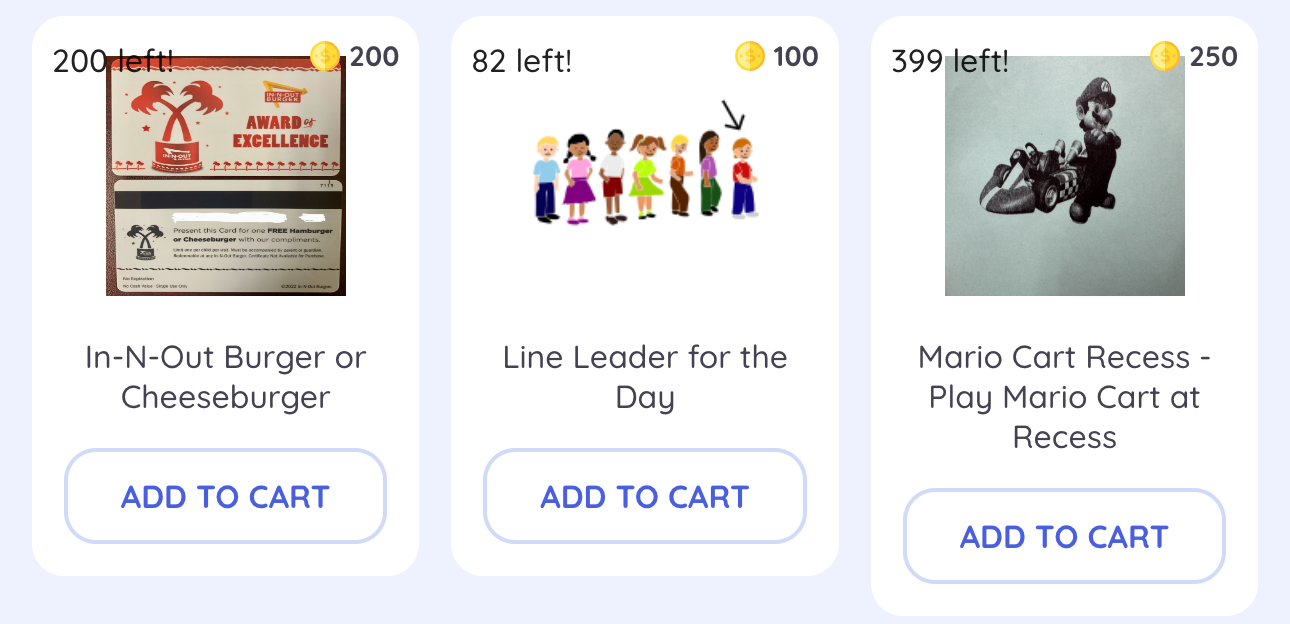The width and height of the screenshot is (1290, 624).
Task: Click the In-N-Out Burger logo on the award card
Action: pyautogui.click(x=280, y=98)
